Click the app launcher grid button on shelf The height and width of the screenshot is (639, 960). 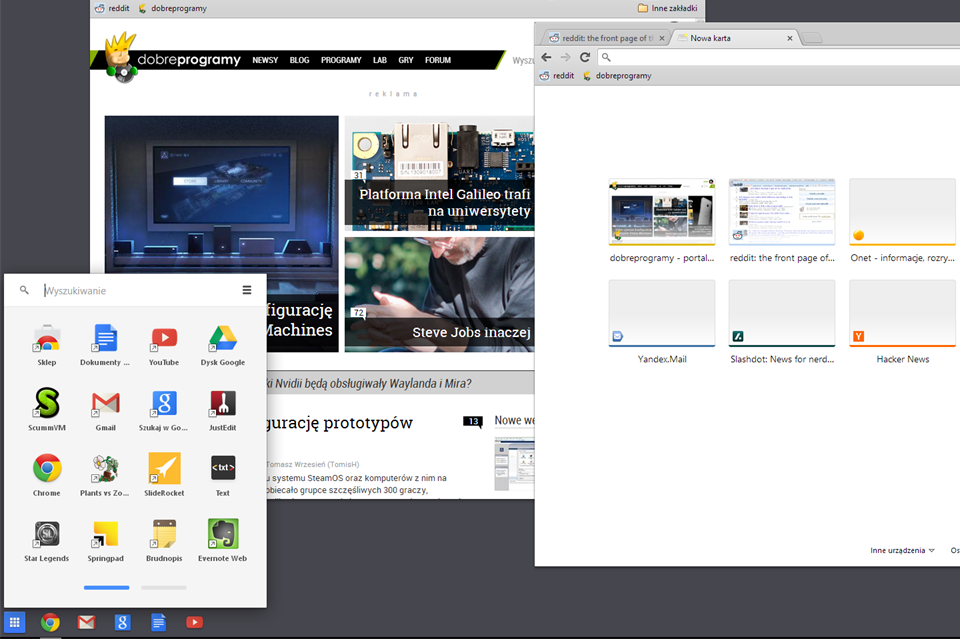coord(15,622)
